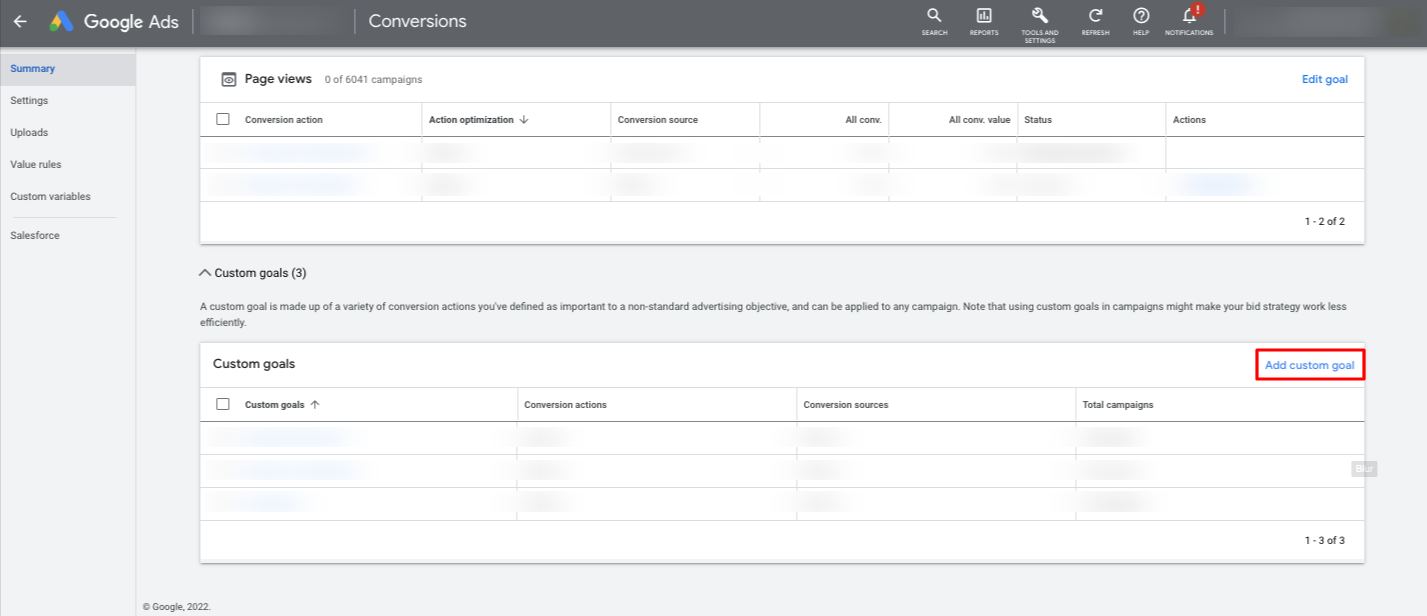
Task: Select all Custom goals rows checkbox
Action: (x=223, y=404)
